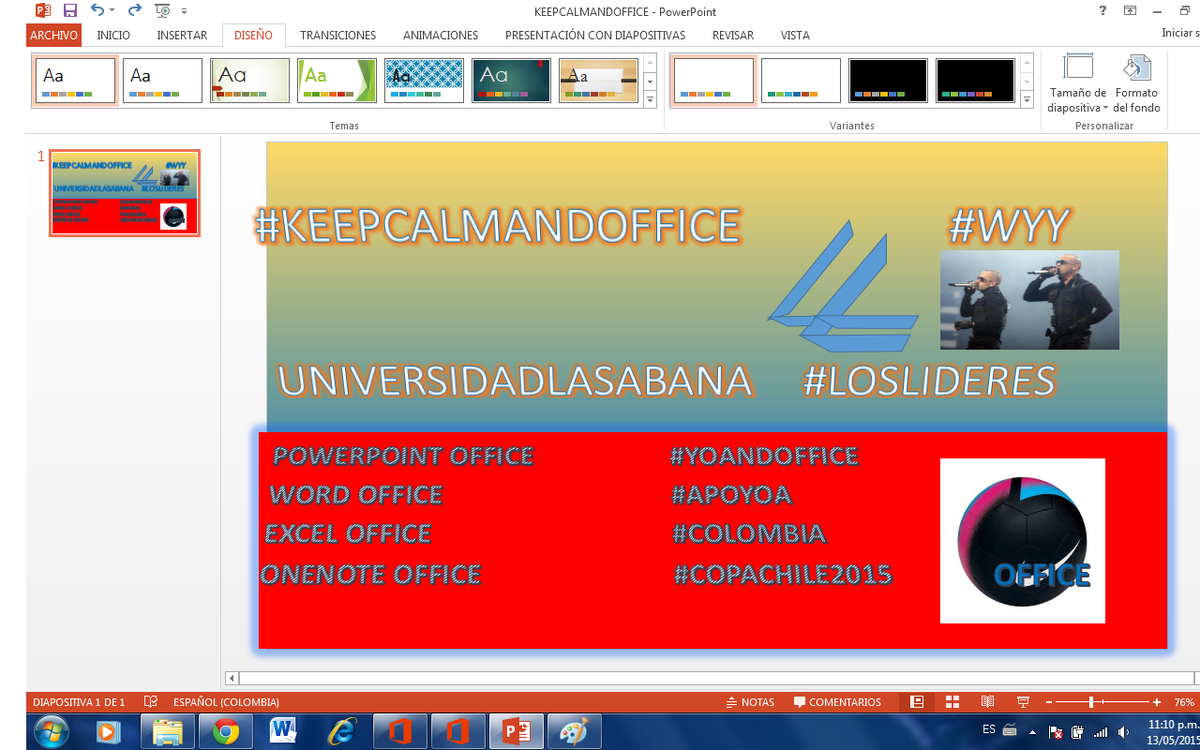Click the #WYY text on slide
The height and width of the screenshot is (750, 1200).
(x=1008, y=226)
